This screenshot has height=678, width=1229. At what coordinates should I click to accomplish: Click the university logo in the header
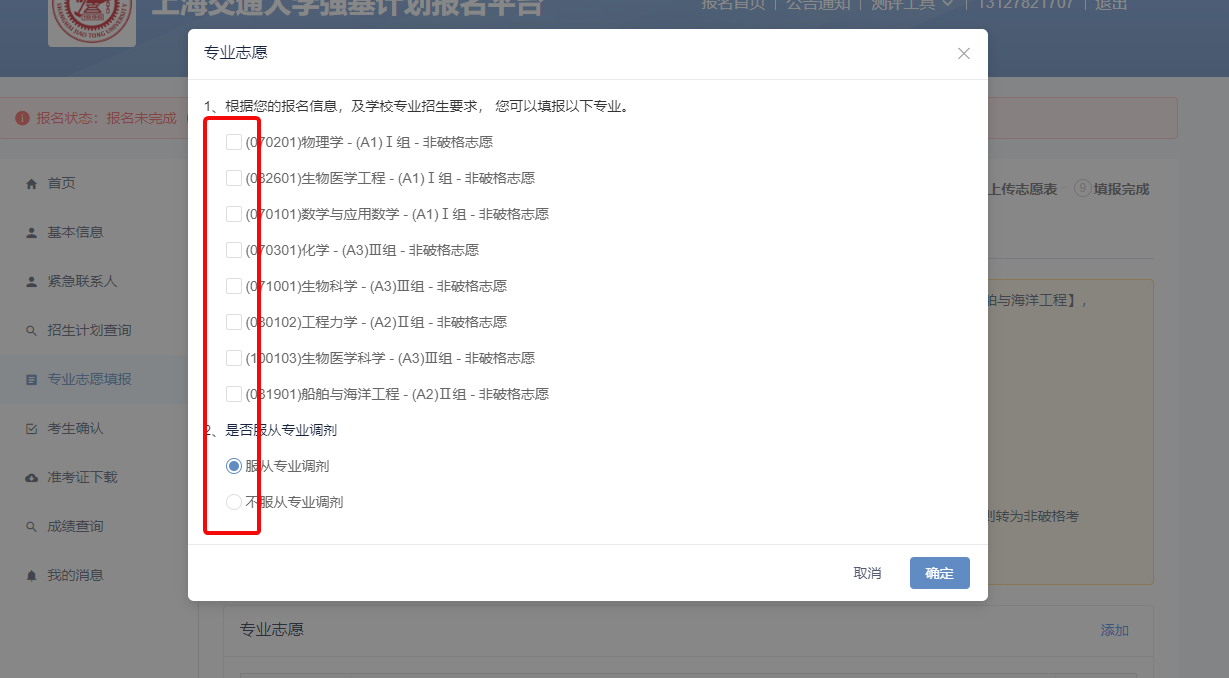point(92,22)
